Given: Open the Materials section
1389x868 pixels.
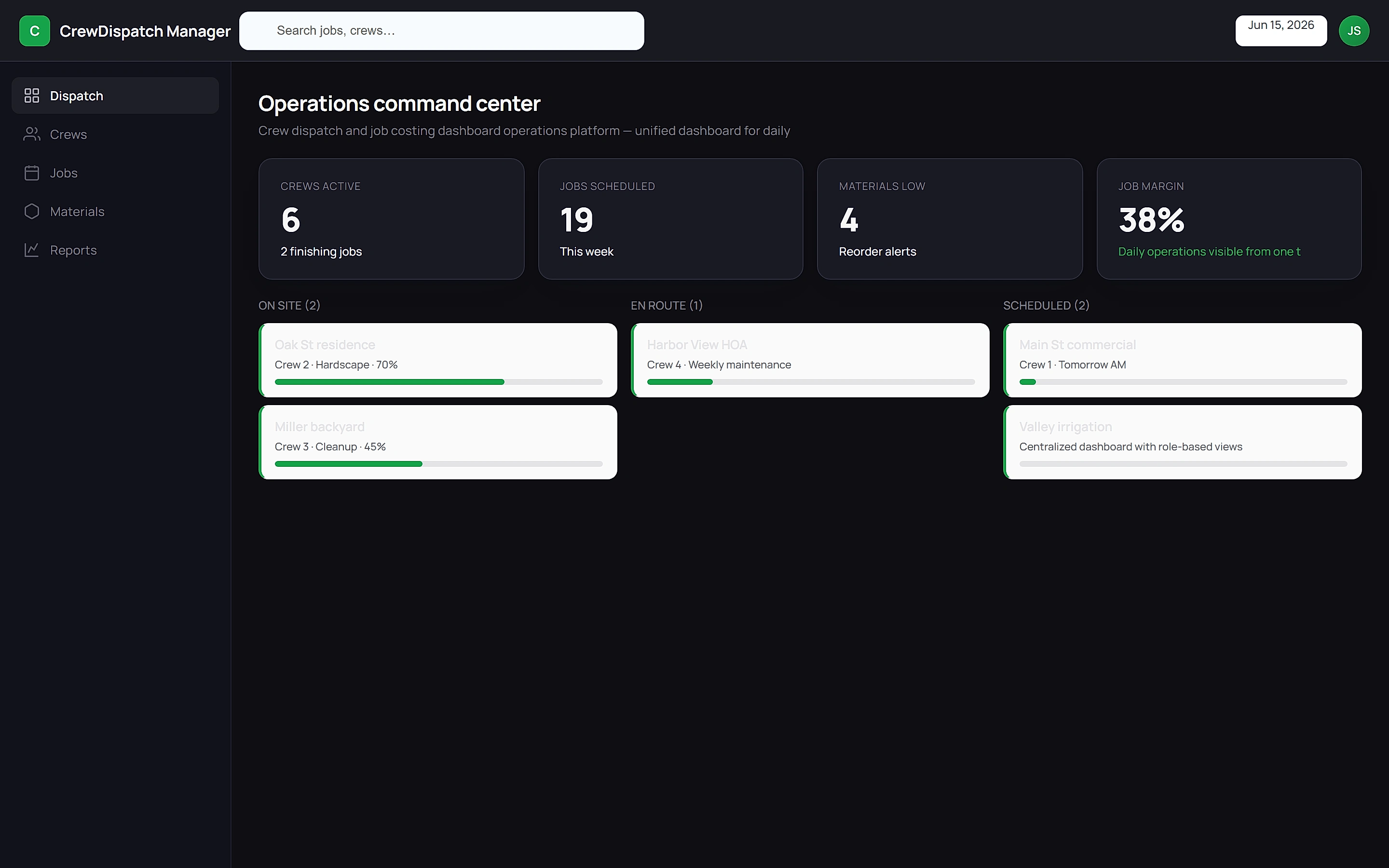Looking at the screenshot, I should pos(115,211).
